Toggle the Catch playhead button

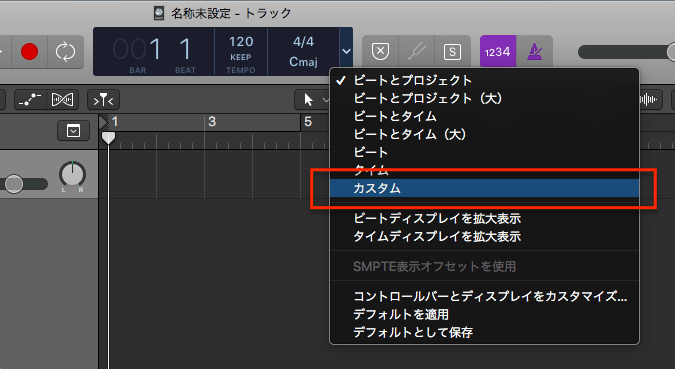103,100
